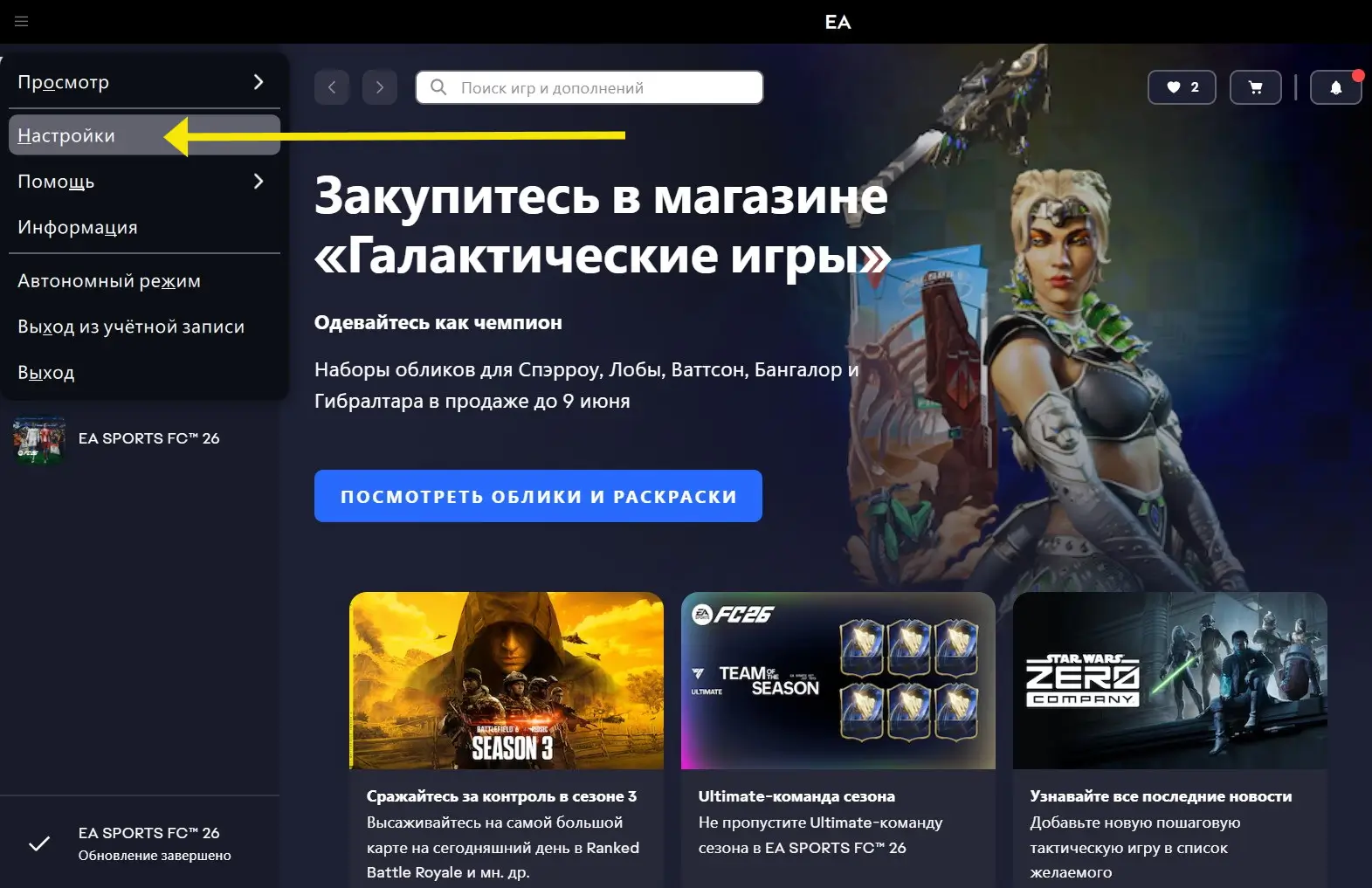Expand the Помощь submenu arrow
This screenshot has width=1372, height=888.
(259, 181)
